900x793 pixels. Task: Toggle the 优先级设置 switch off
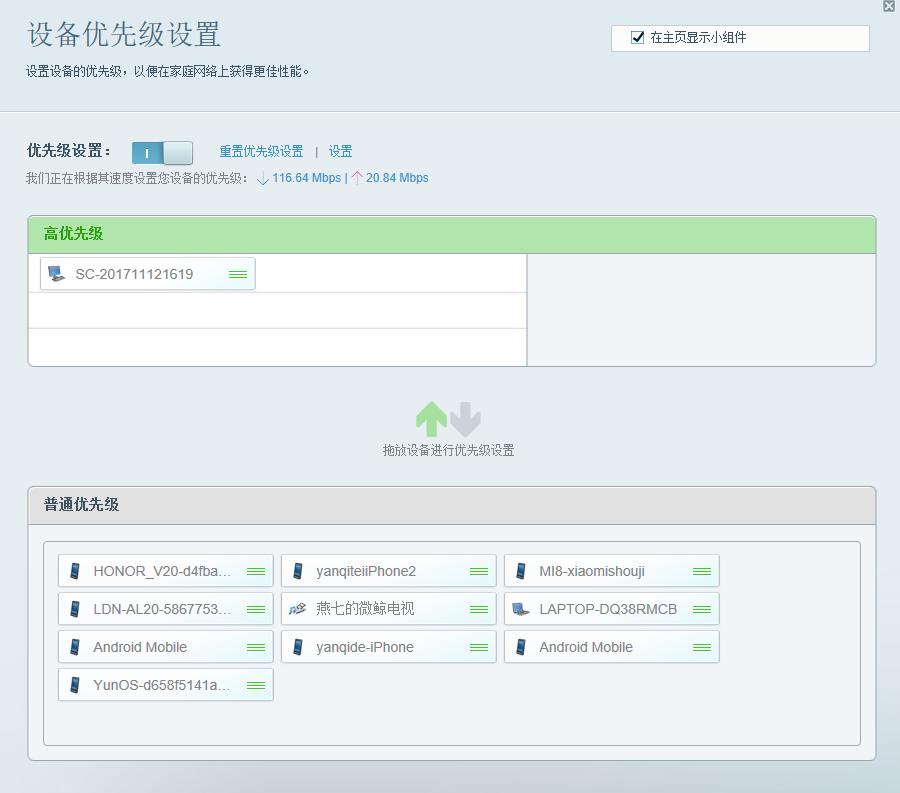click(x=162, y=152)
